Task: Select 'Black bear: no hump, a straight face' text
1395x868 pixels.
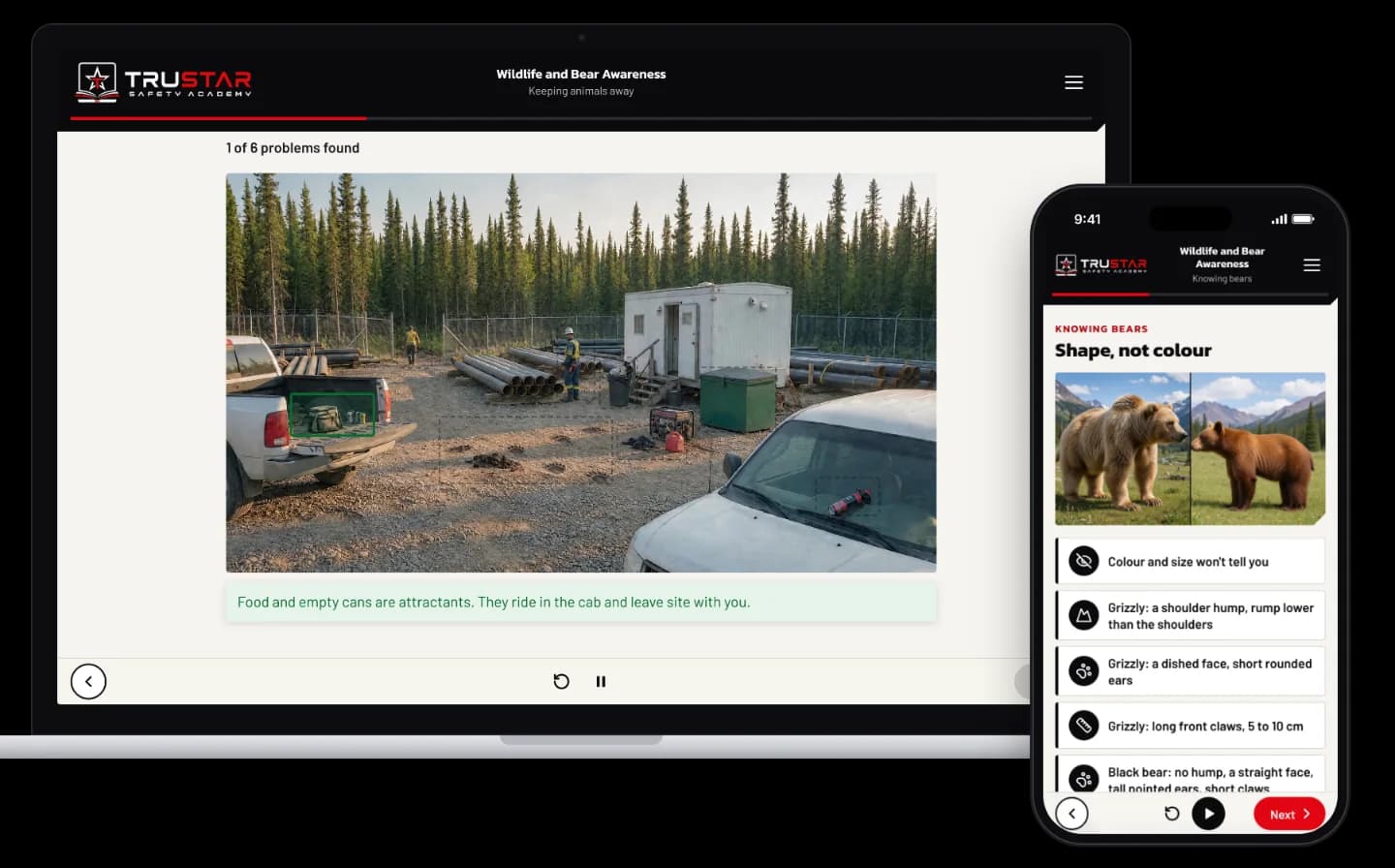Action: click(x=1210, y=773)
